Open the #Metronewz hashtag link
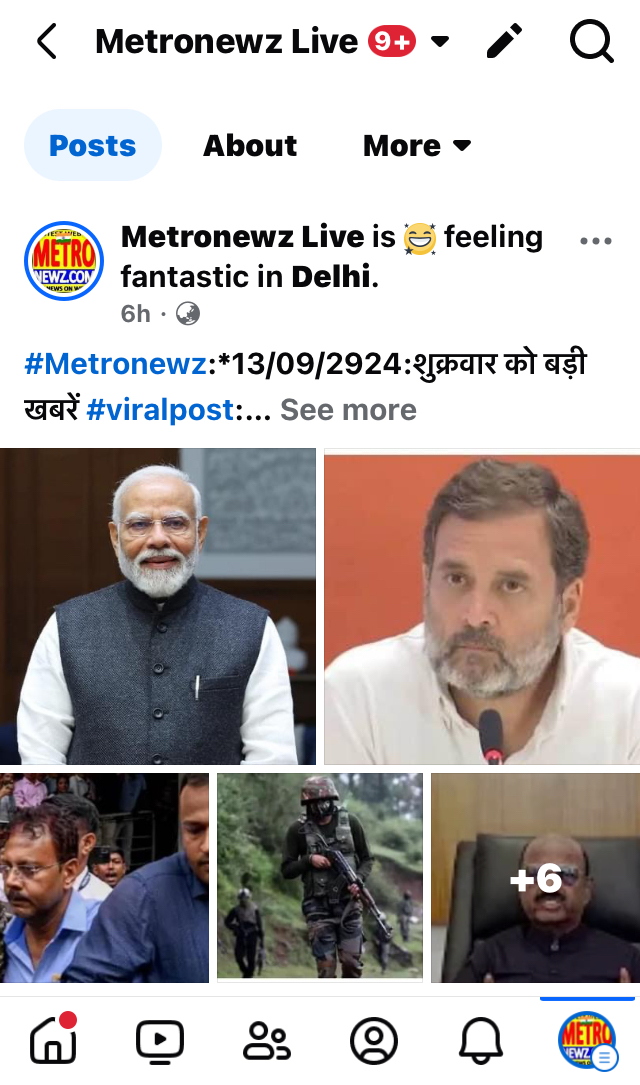Image resolution: width=640 pixels, height=1085 pixels. tap(116, 364)
